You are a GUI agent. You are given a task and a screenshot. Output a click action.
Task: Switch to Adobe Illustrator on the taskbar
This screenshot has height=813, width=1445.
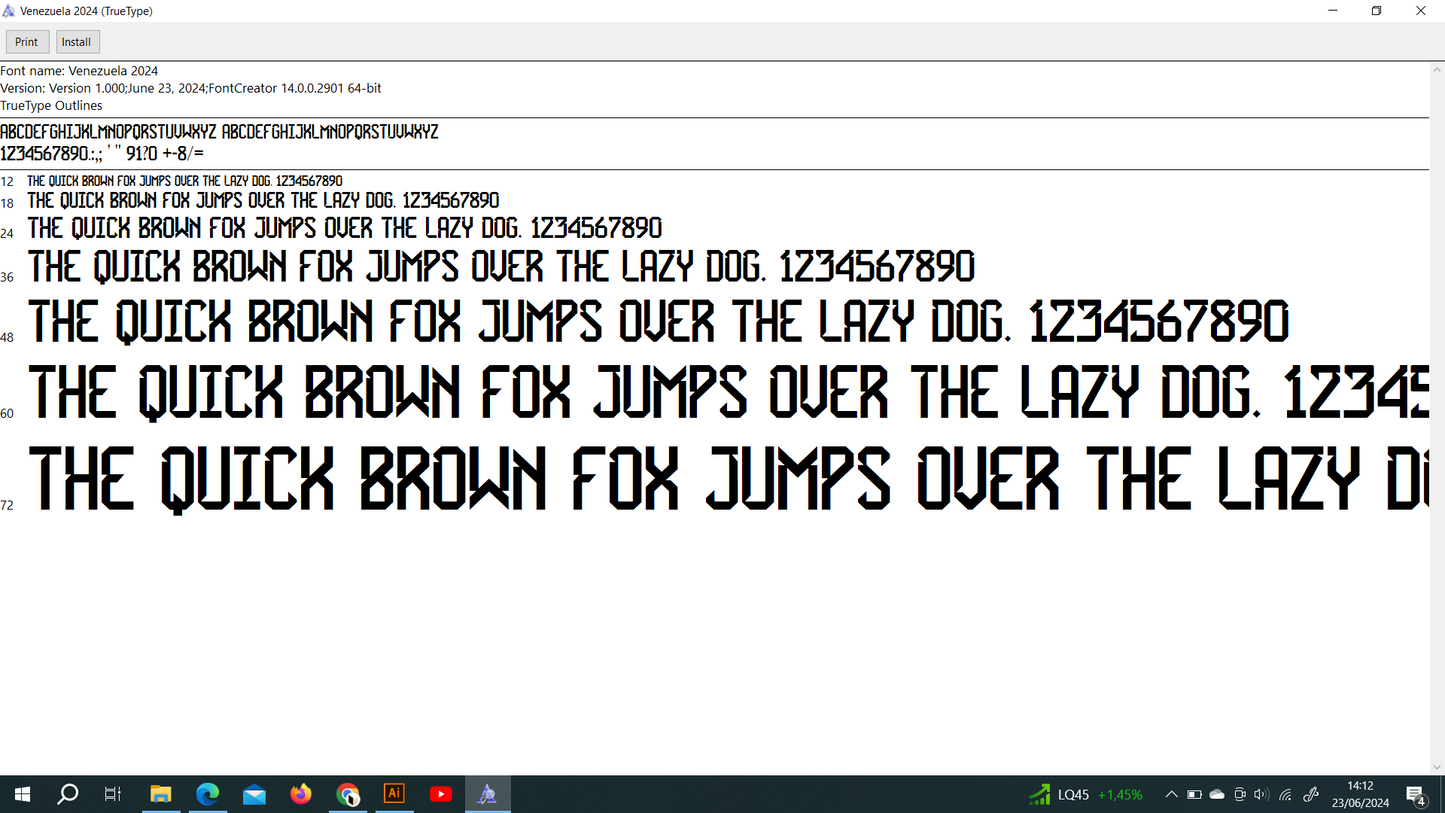coord(394,794)
